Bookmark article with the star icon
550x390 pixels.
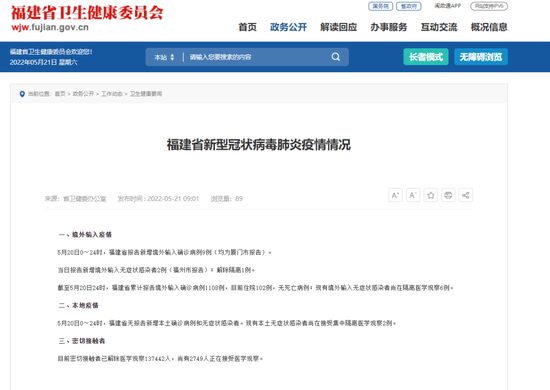430,195
